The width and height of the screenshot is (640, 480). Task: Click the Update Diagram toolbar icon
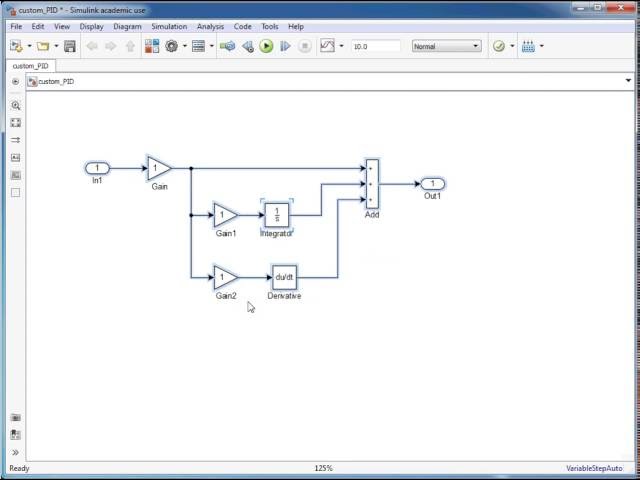pos(228,46)
